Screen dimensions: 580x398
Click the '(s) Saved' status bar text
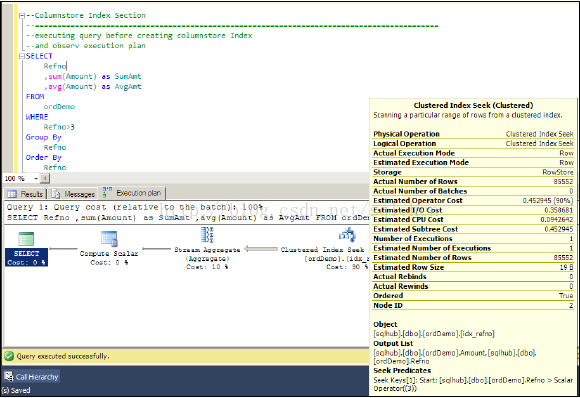pos(16,391)
